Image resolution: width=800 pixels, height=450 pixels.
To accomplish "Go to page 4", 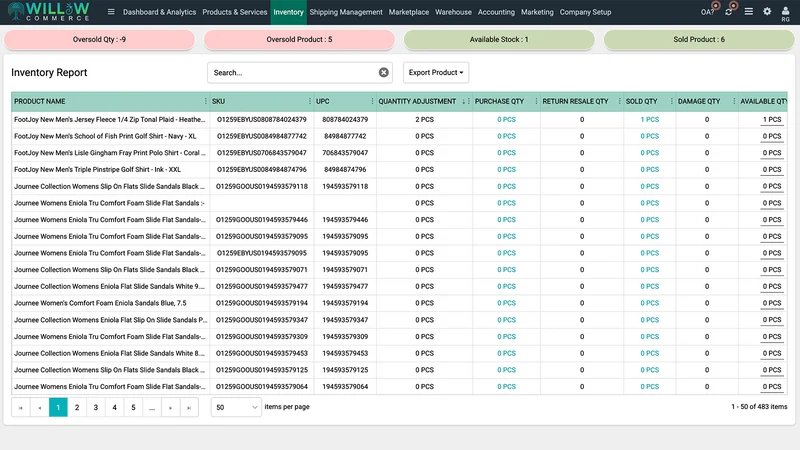I will [114, 407].
